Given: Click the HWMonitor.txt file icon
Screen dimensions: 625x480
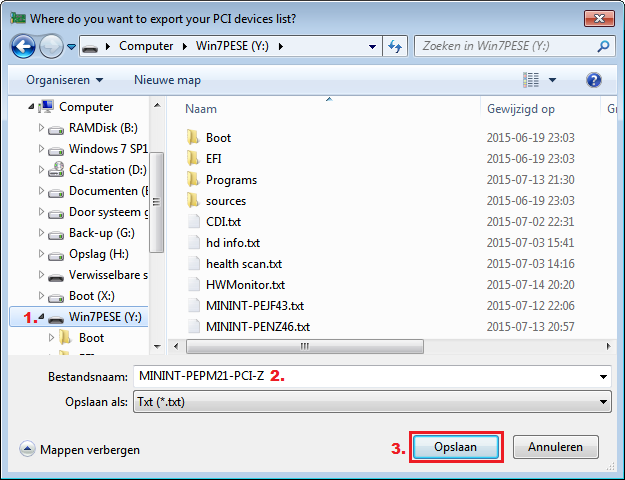Looking at the screenshot, I should click(194, 285).
